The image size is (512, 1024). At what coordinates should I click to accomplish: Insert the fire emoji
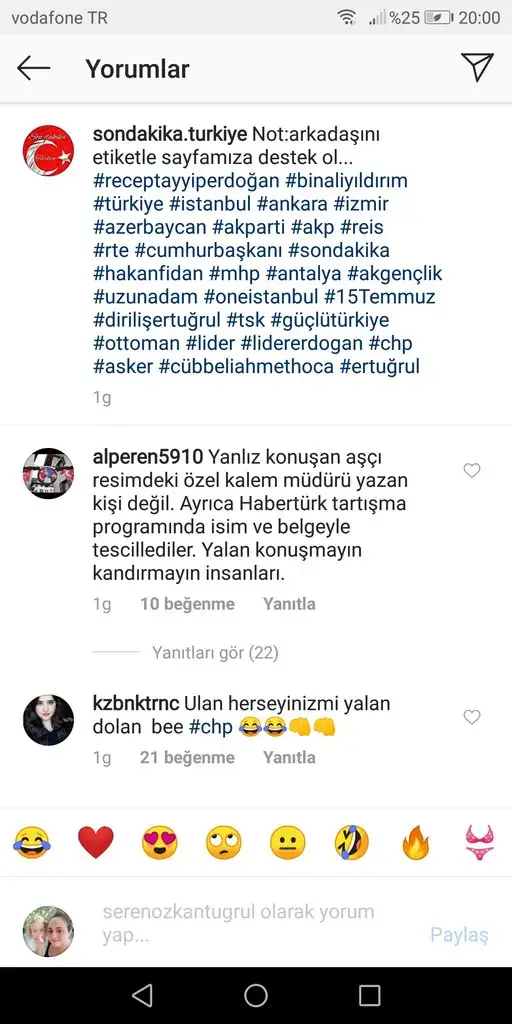click(x=415, y=842)
